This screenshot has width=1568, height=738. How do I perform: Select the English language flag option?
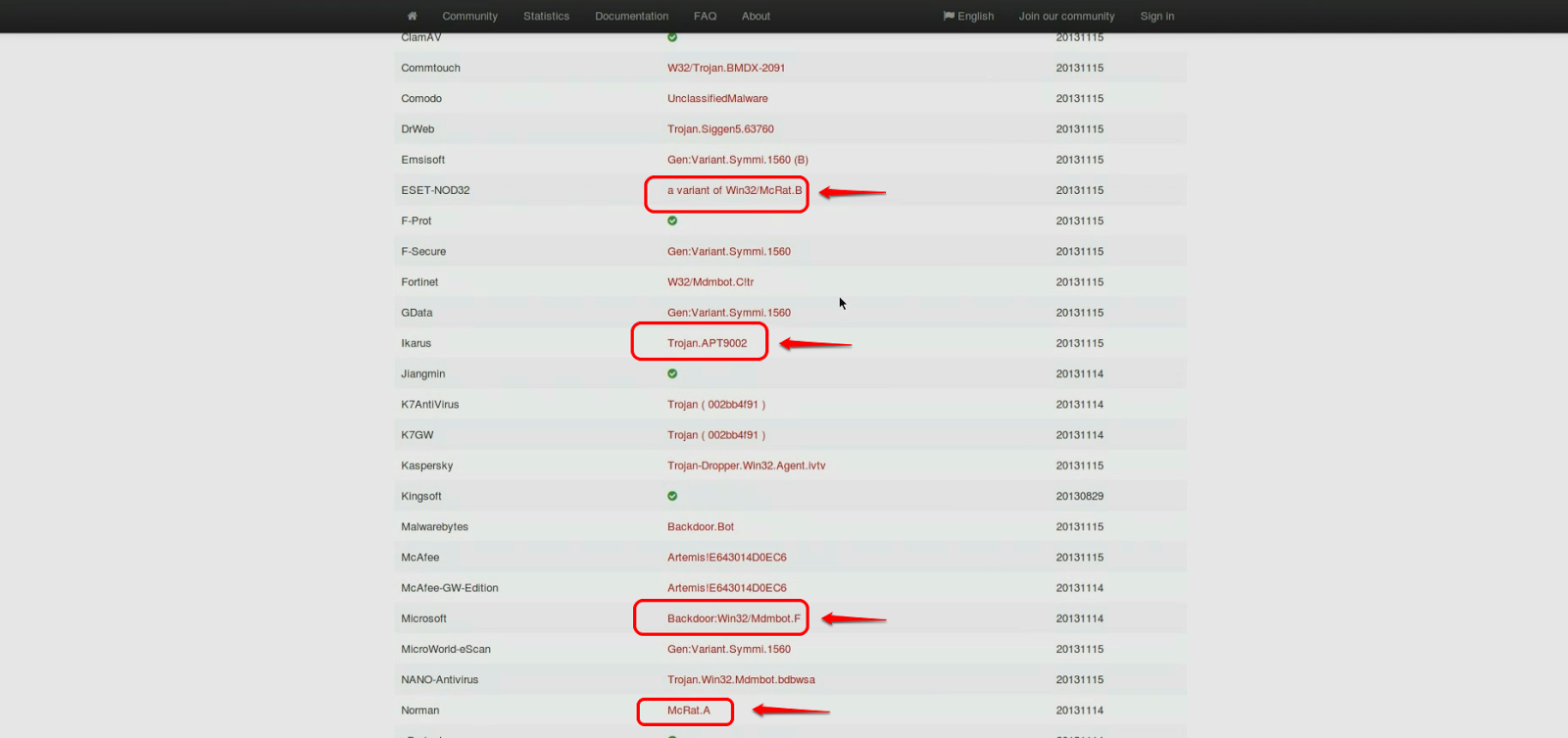click(x=968, y=16)
